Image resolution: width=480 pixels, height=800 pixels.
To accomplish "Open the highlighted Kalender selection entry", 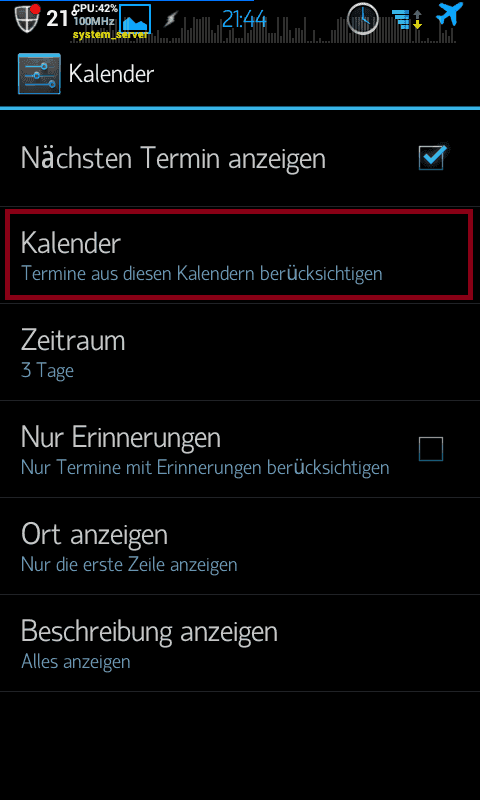I will tap(239, 255).
